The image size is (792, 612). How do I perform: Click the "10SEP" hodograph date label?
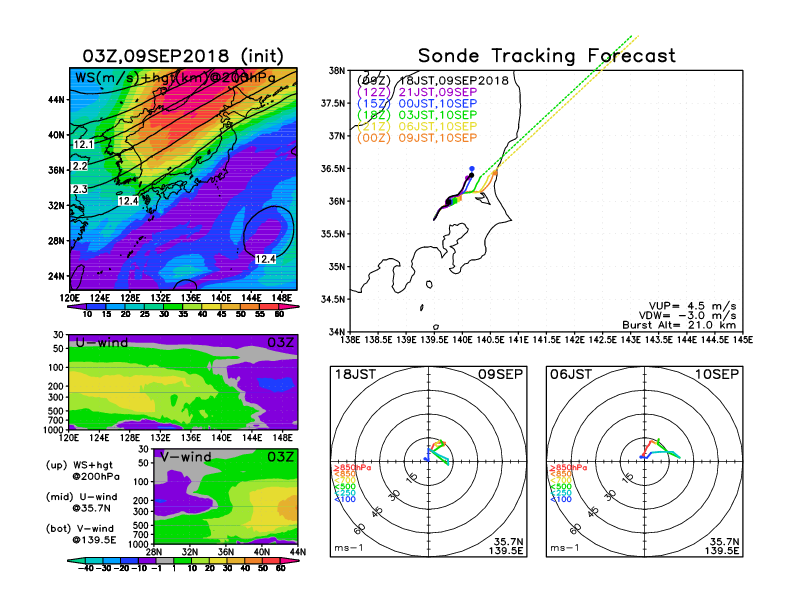[717, 374]
